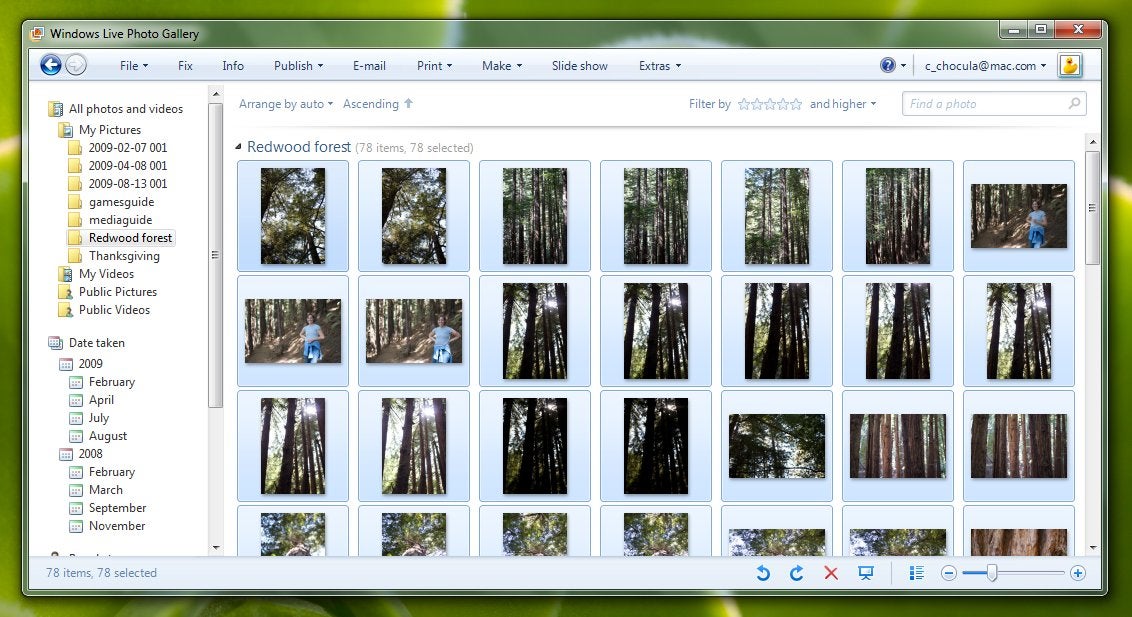The image size is (1132, 617).
Task: Rotate photos counterclockwise
Action: tap(763, 573)
